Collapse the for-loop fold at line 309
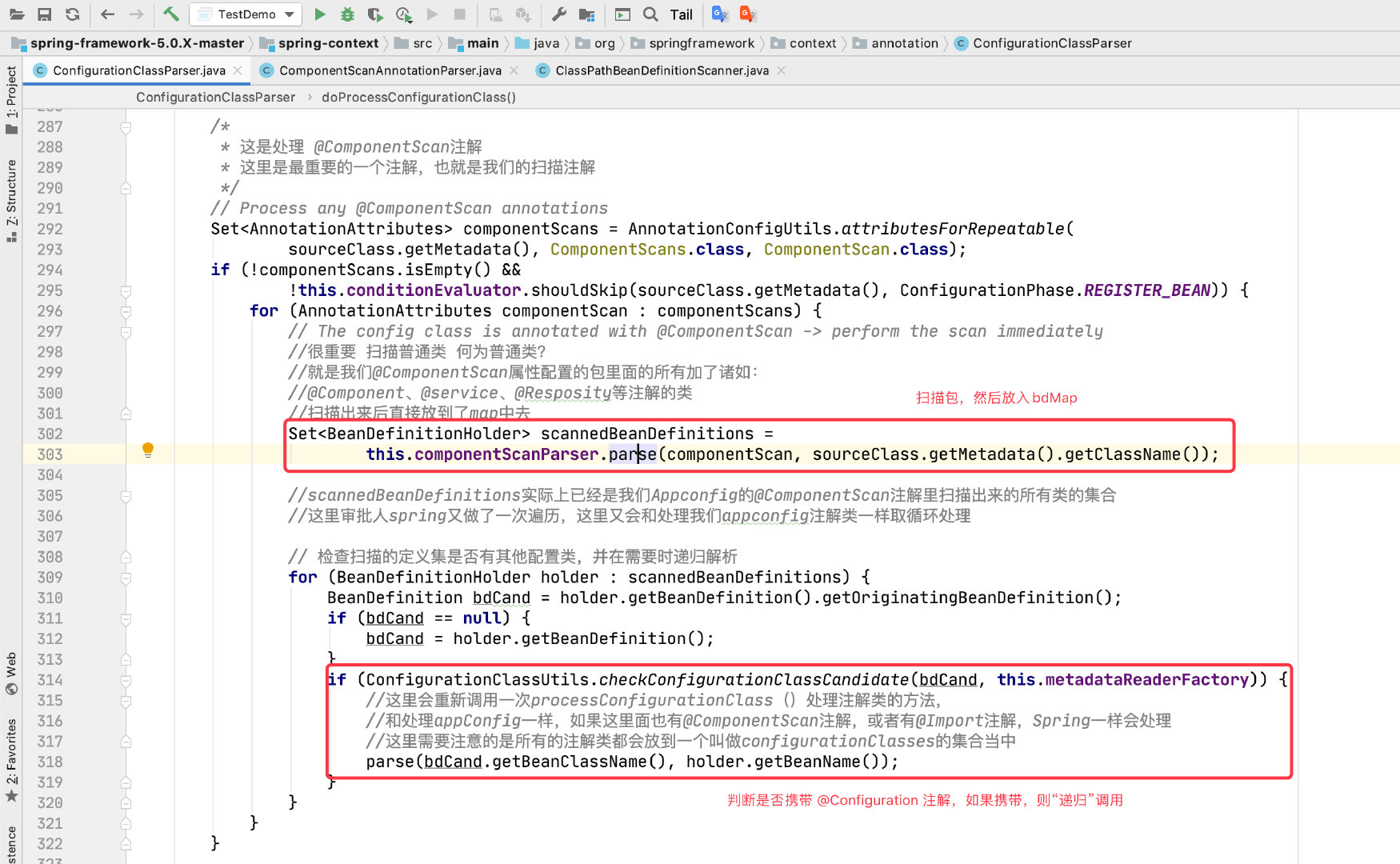The image size is (1400, 864). tap(126, 578)
